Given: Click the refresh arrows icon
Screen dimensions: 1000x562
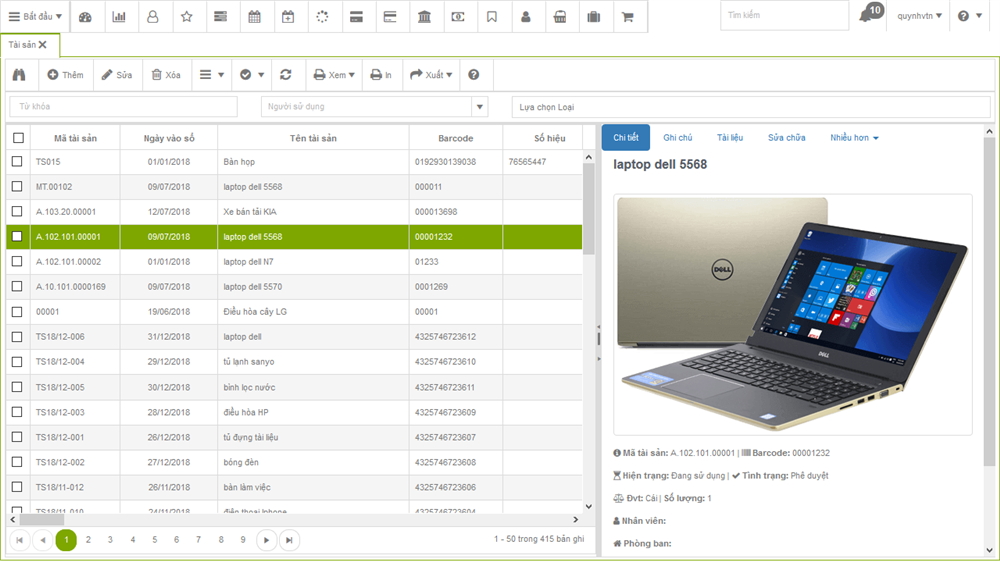Looking at the screenshot, I should pos(286,75).
